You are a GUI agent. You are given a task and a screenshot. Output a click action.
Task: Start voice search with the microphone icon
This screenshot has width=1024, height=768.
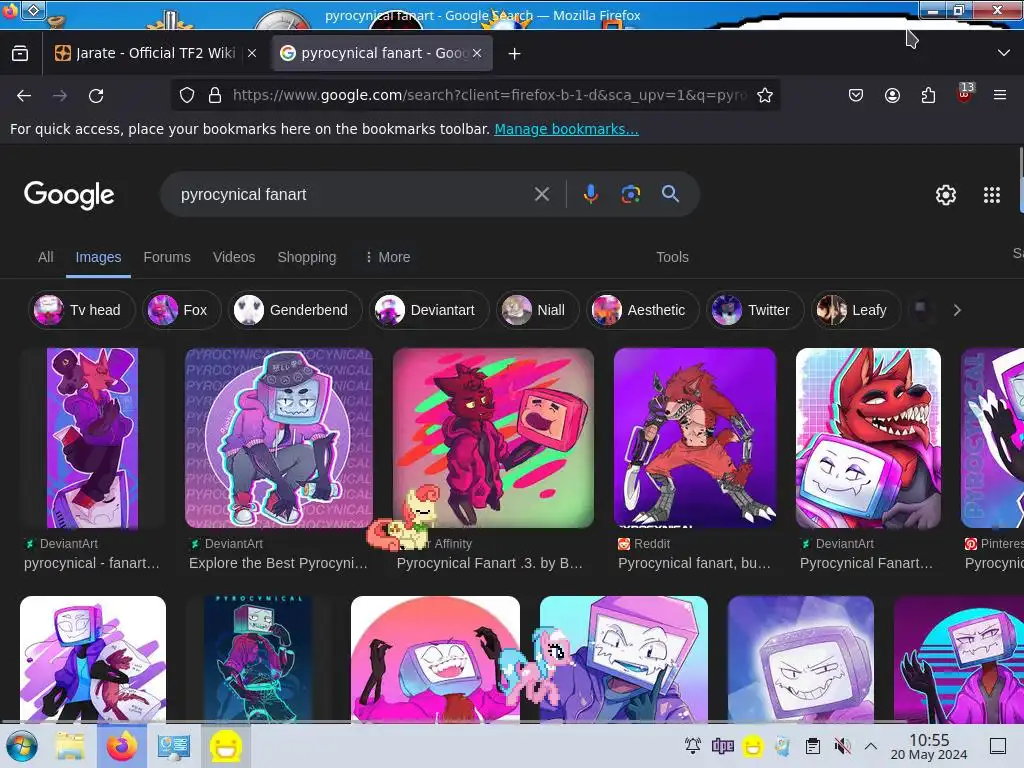click(x=590, y=194)
